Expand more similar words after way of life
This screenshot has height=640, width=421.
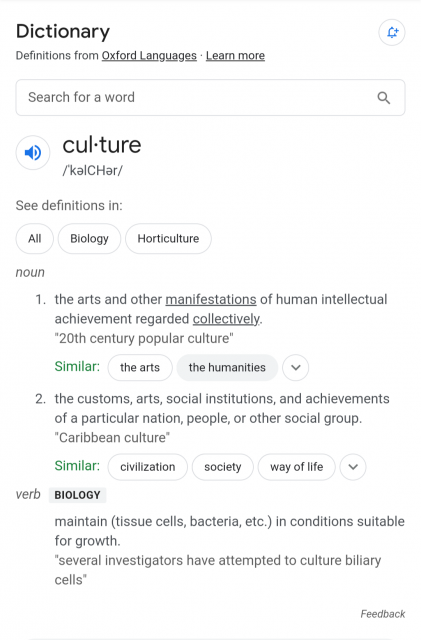click(x=353, y=467)
